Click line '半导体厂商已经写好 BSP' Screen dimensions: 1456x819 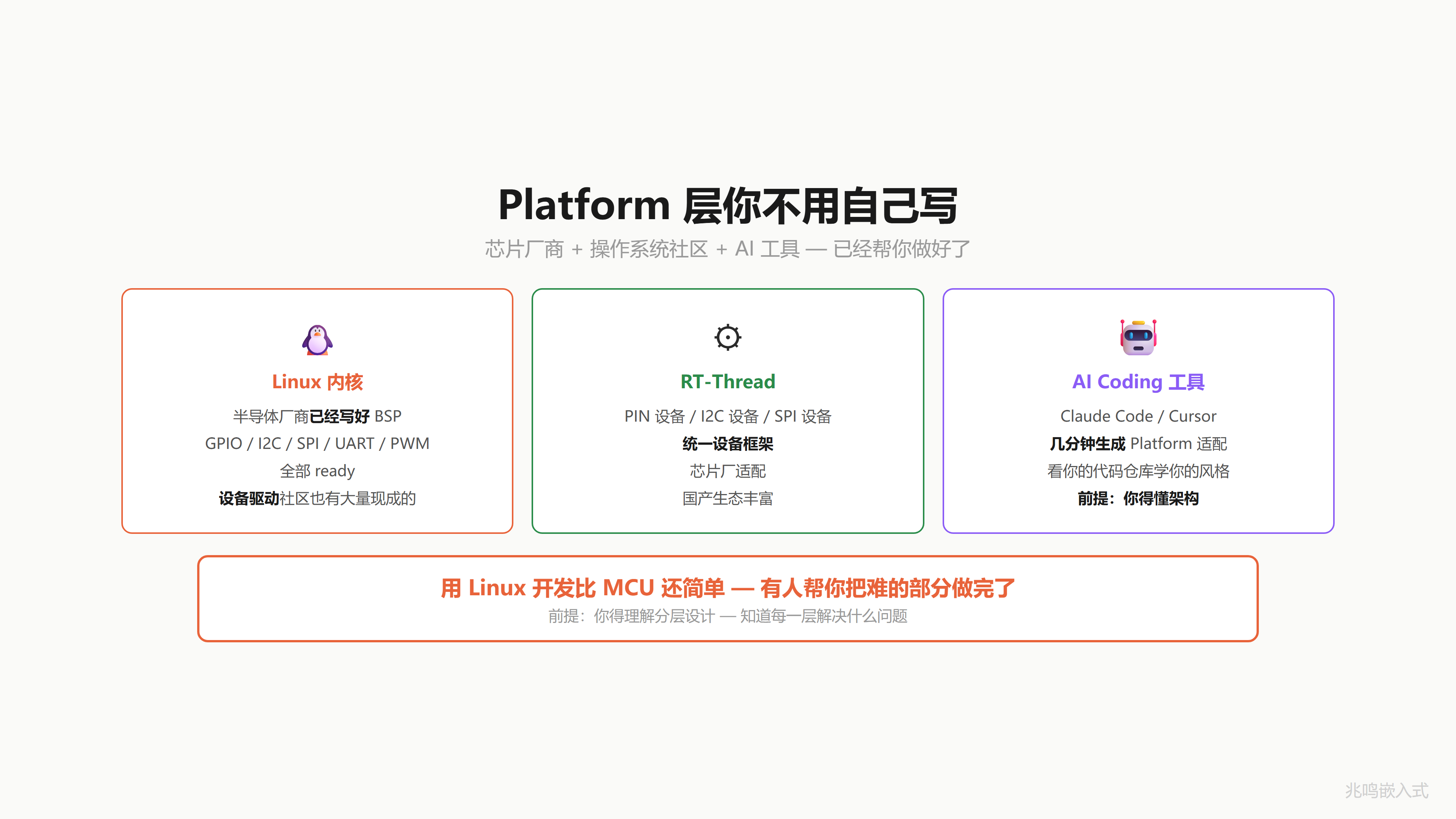click(317, 416)
